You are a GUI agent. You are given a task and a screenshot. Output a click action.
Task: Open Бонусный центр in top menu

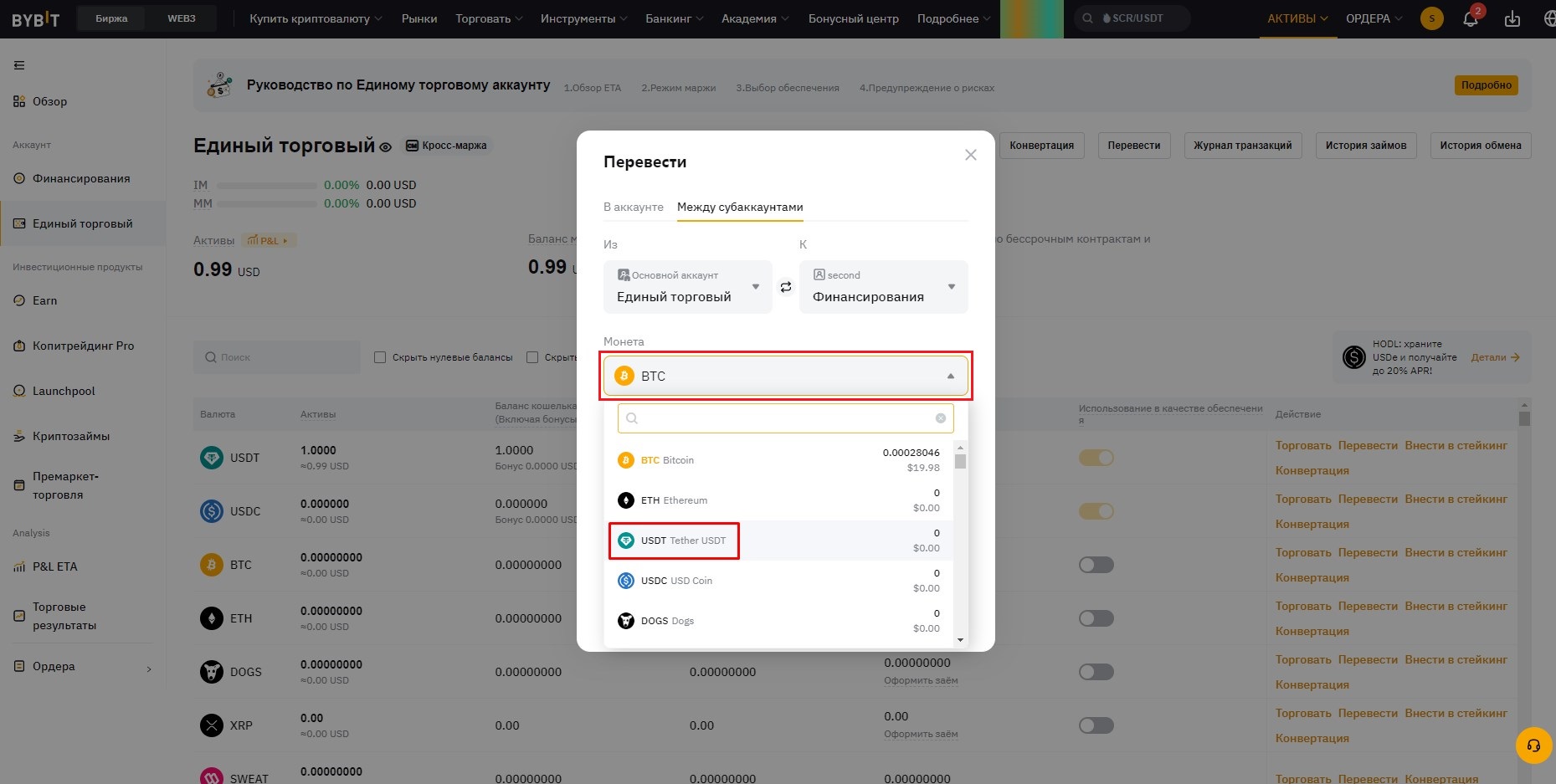tap(853, 18)
